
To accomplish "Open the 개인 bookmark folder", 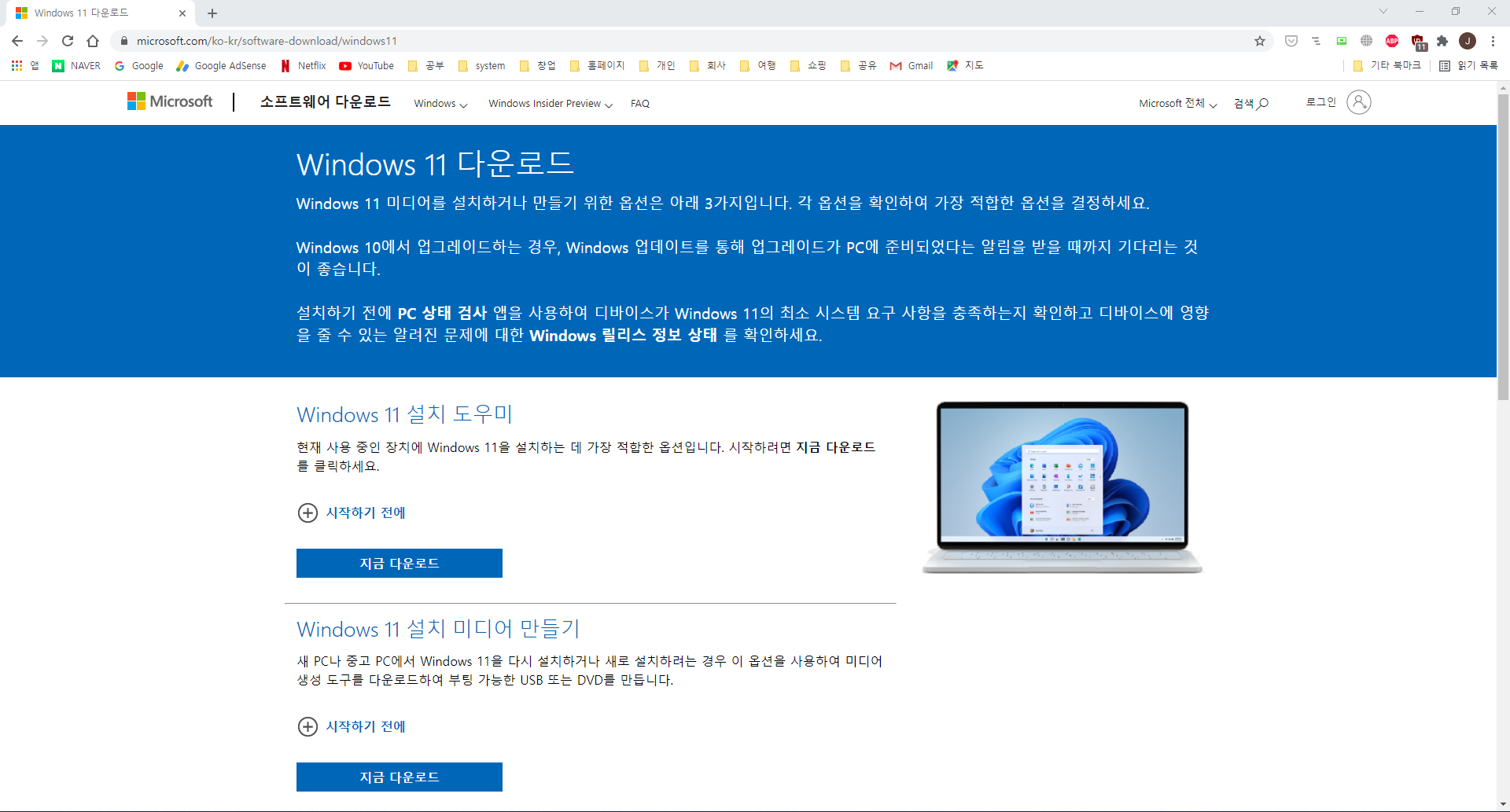I will (657, 66).
